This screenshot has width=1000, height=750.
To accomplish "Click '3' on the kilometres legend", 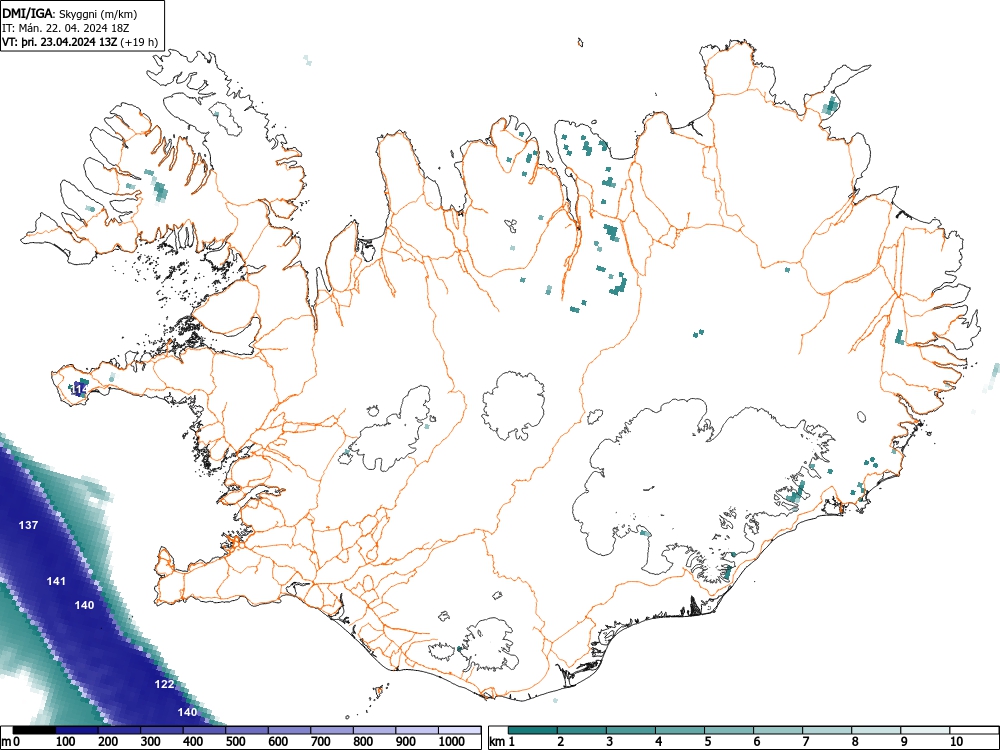I will pyautogui.click(x=609, y=742).
